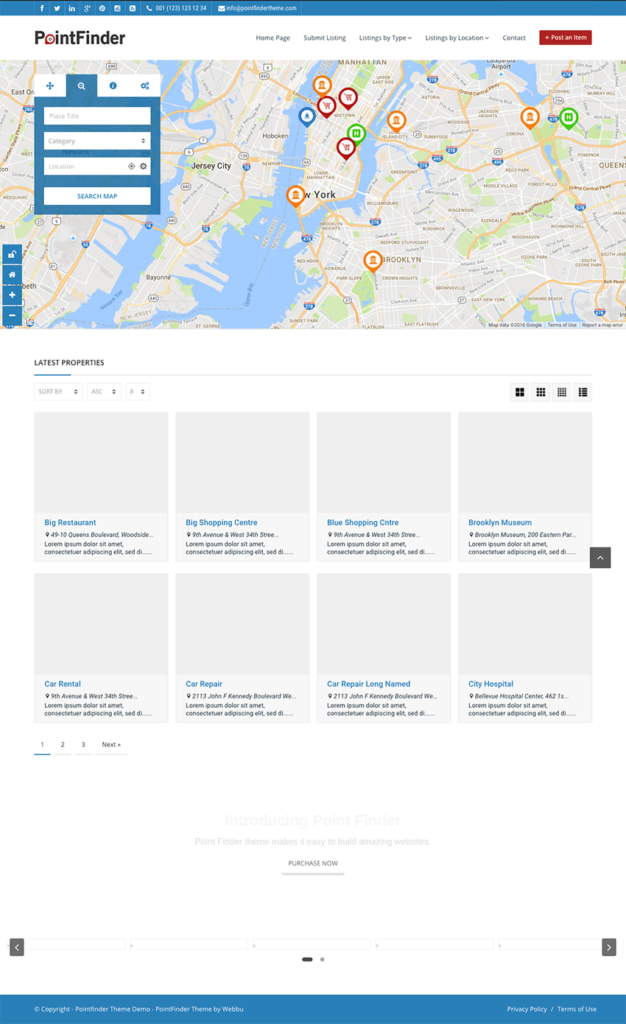The width and height of the screenshot is (626, 1024).
Task: Toggle the map lock icon
Action: (12, 254)
